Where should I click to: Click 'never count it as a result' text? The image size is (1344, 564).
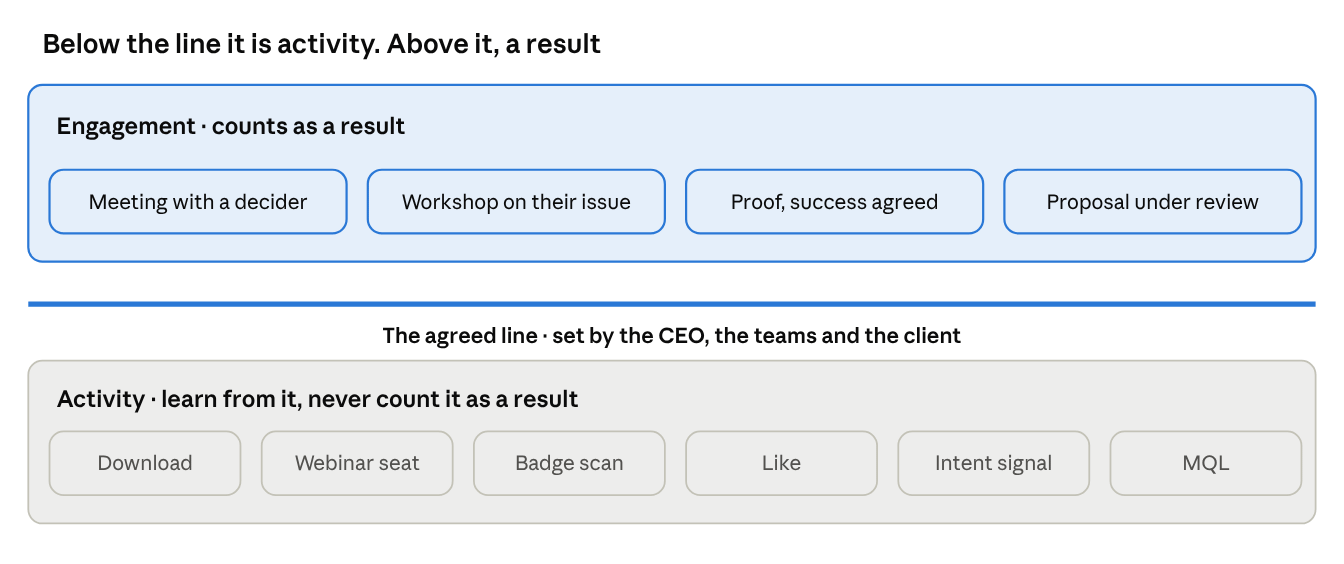tap(443, 399)
